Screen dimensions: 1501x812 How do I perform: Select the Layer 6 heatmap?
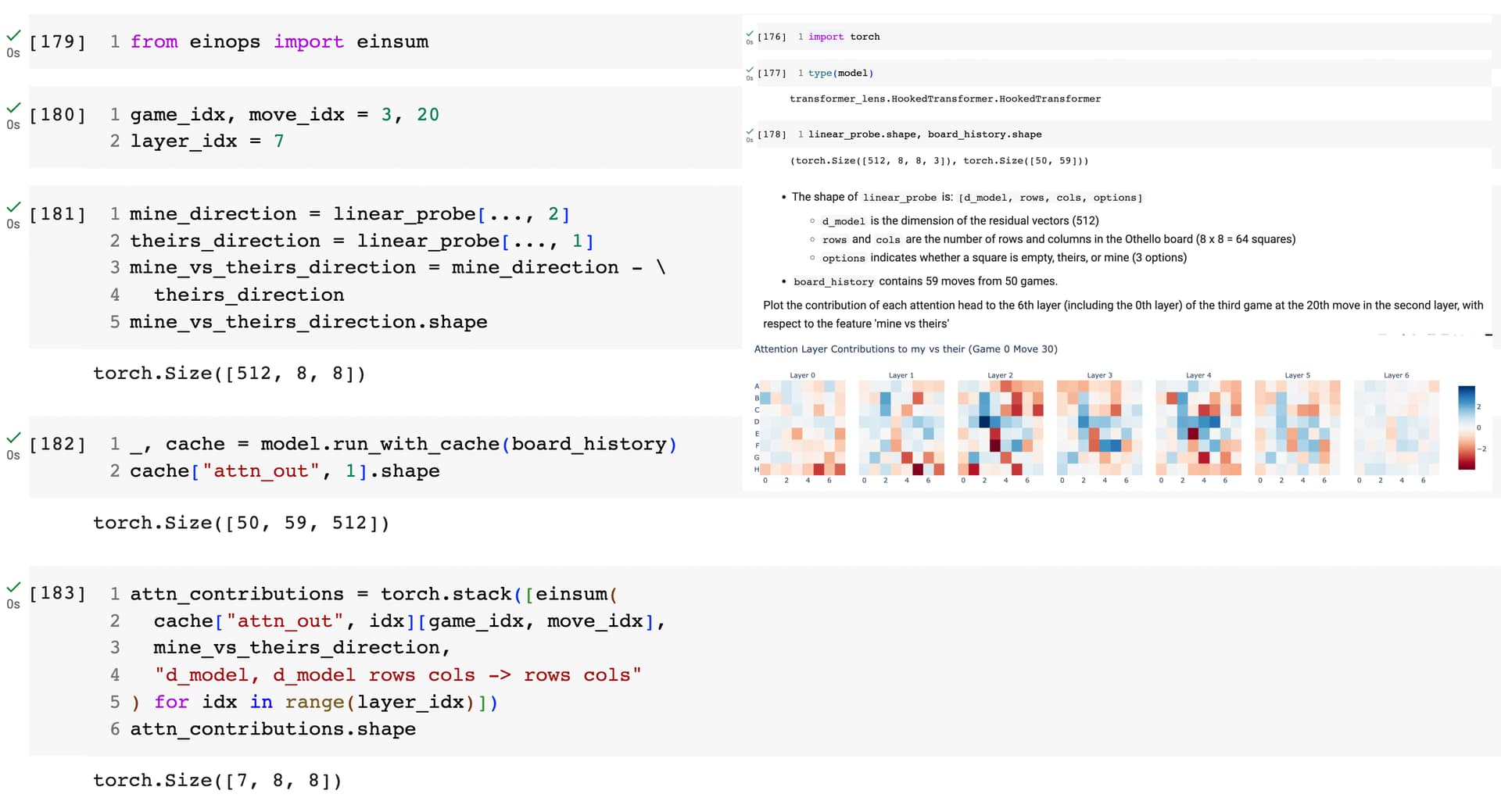pyautogui.click(x=1396, y=427)
